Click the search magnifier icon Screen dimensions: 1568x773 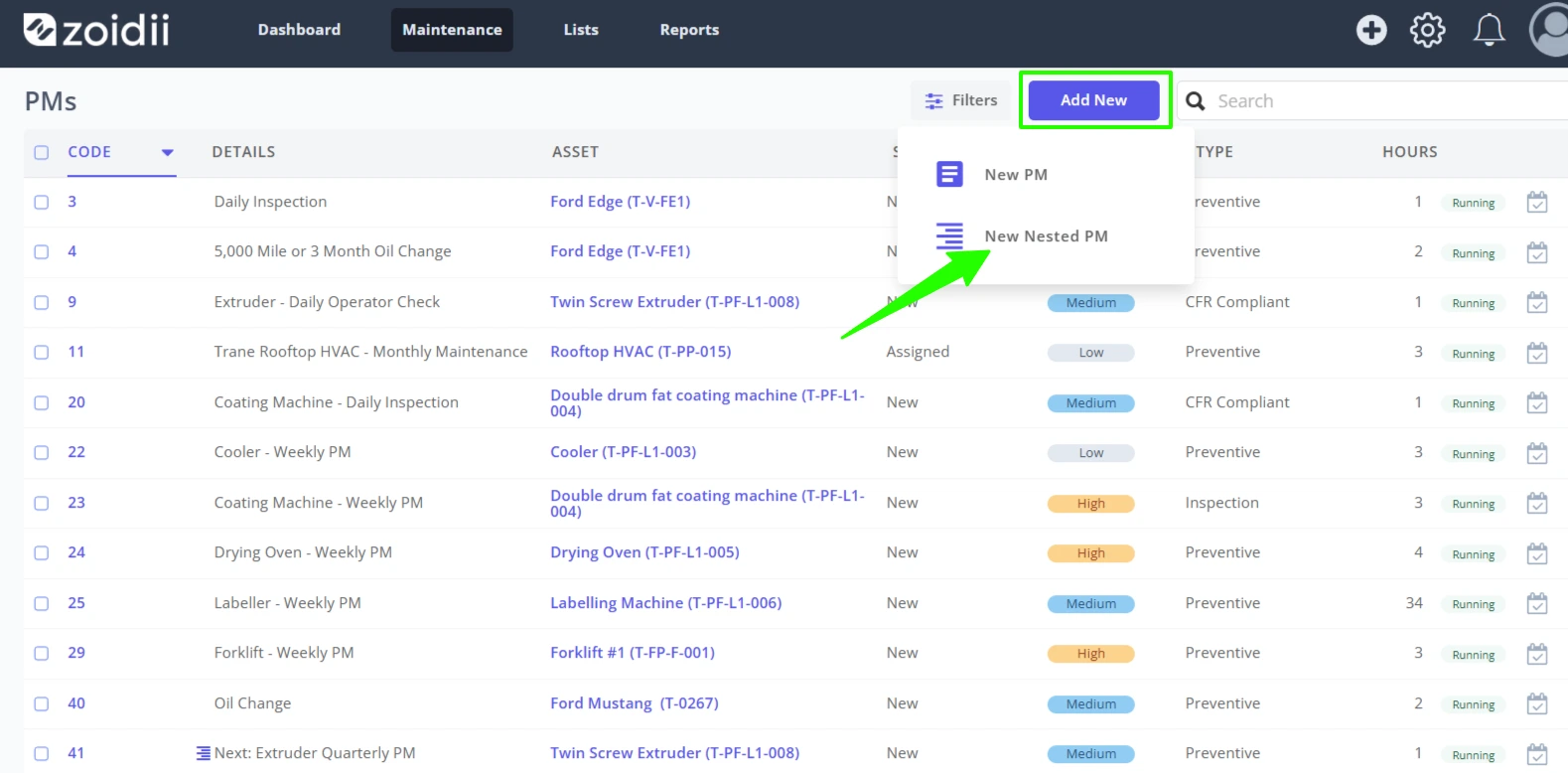coord(1196,101)
